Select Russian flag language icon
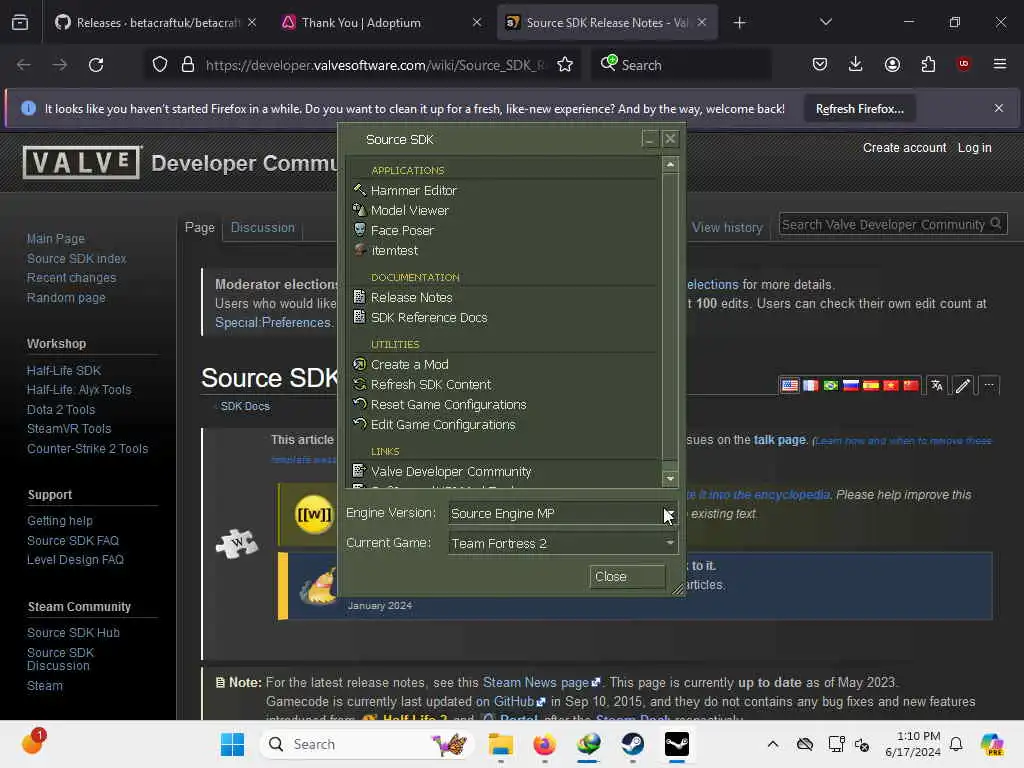This screenshot has width=1024, height=768. click(x=850, y=385)
